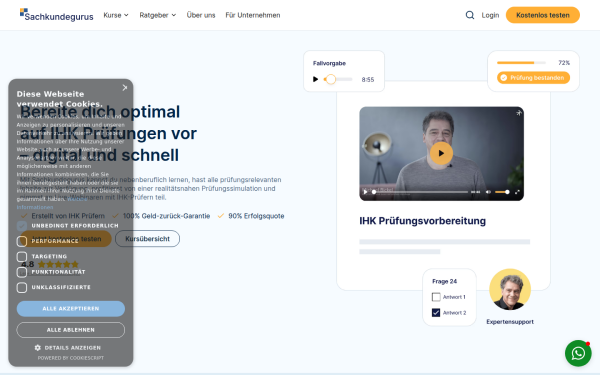Click the gear icon next to Details anzeigen
The image size is (600, 375).
tap(38, 347)
